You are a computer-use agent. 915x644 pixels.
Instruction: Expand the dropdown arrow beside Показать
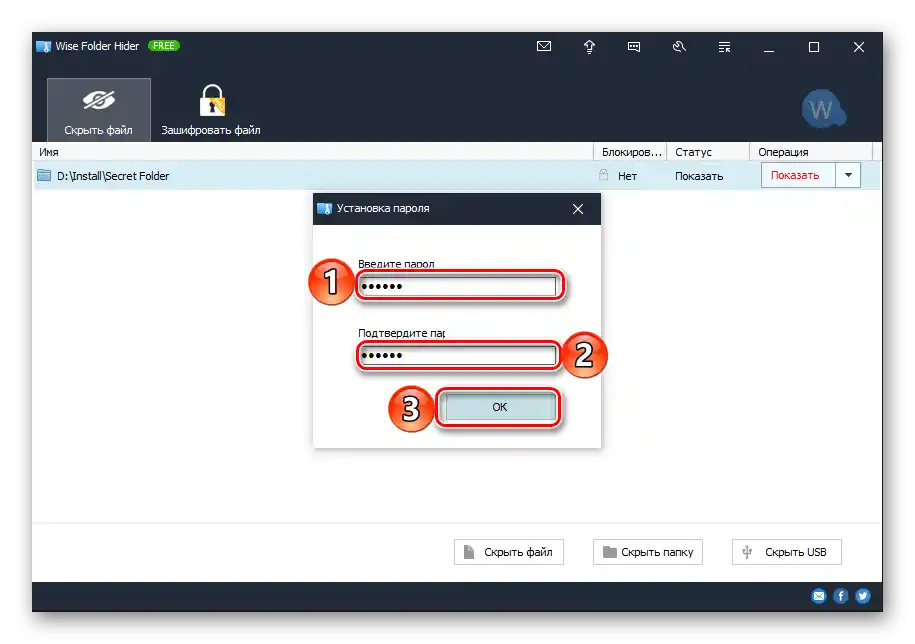(x=848, y=175)
